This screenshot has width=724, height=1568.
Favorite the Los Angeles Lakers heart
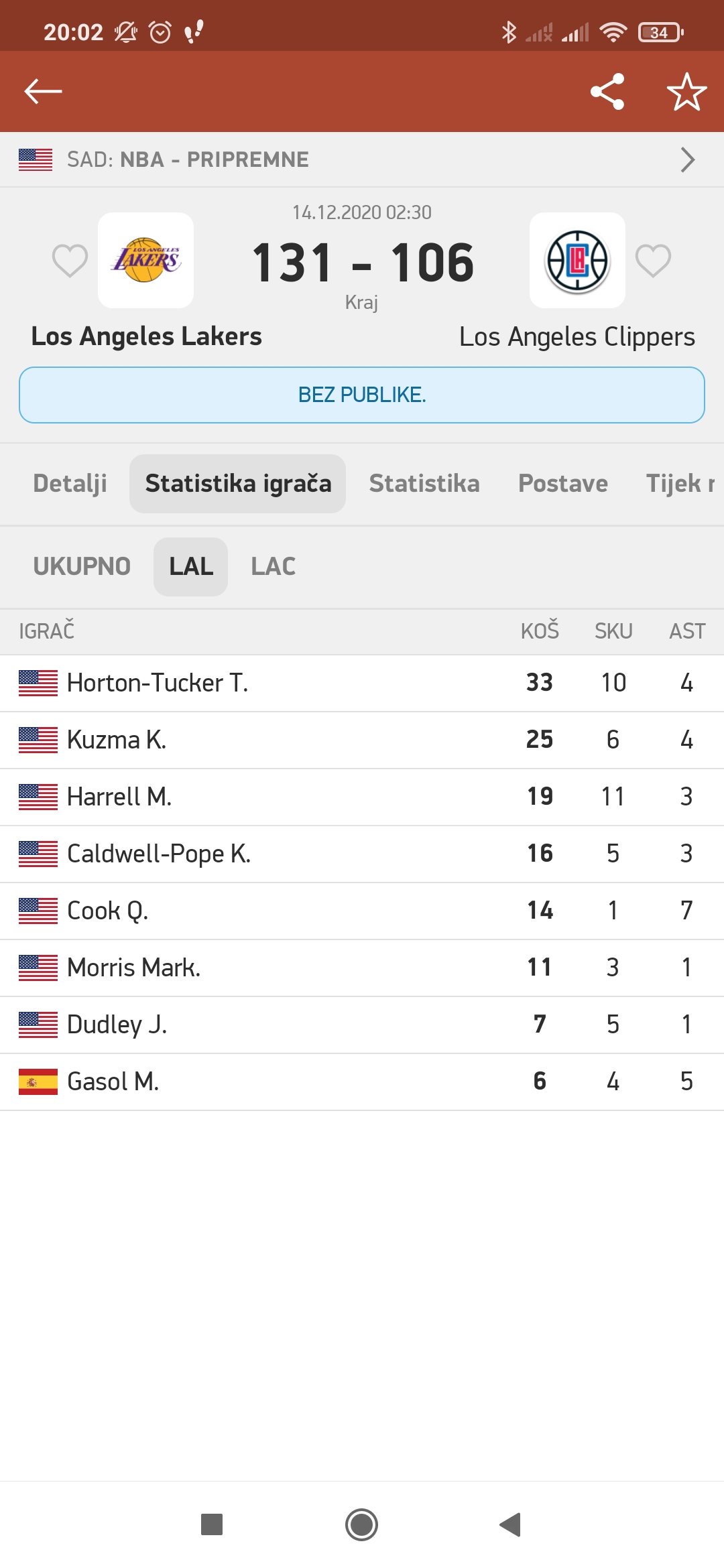click(x=70, y=260)
